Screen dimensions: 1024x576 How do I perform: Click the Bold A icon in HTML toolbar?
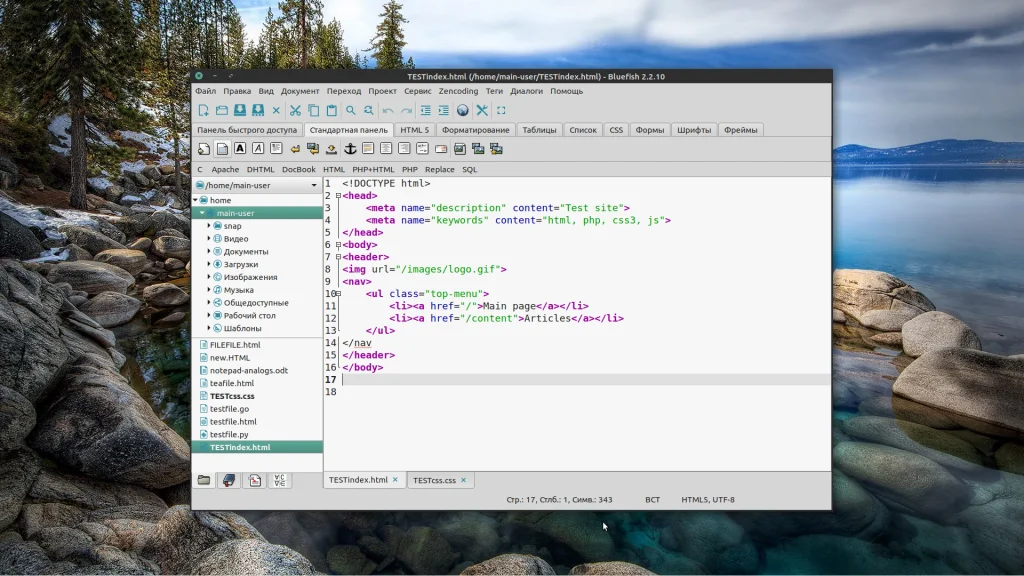(240, 149)
